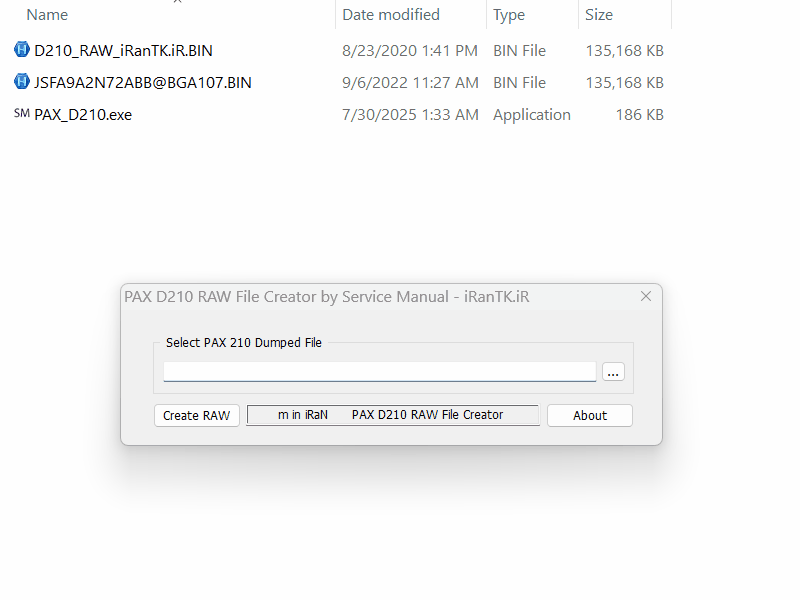Image resolution: width=800 pixels, height=600 pixels.
Task: Click the JSFA9A2N72ABB@BGA107.BIN file icon
Action: (21, 82)
